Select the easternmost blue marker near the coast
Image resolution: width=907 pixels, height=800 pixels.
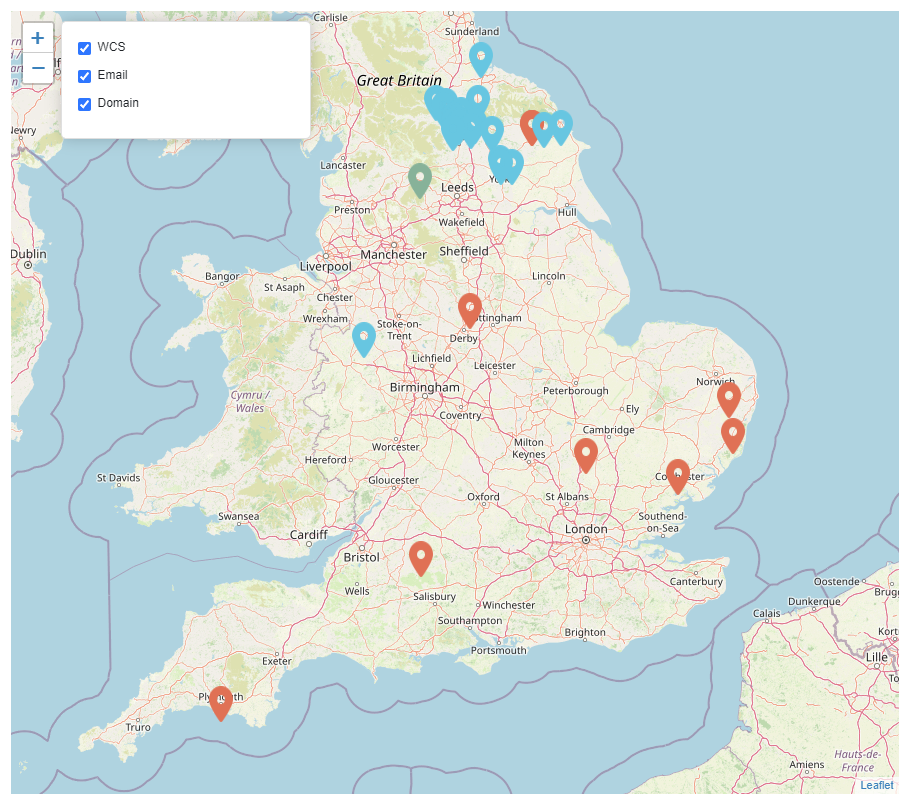click(x=561, y=126)
